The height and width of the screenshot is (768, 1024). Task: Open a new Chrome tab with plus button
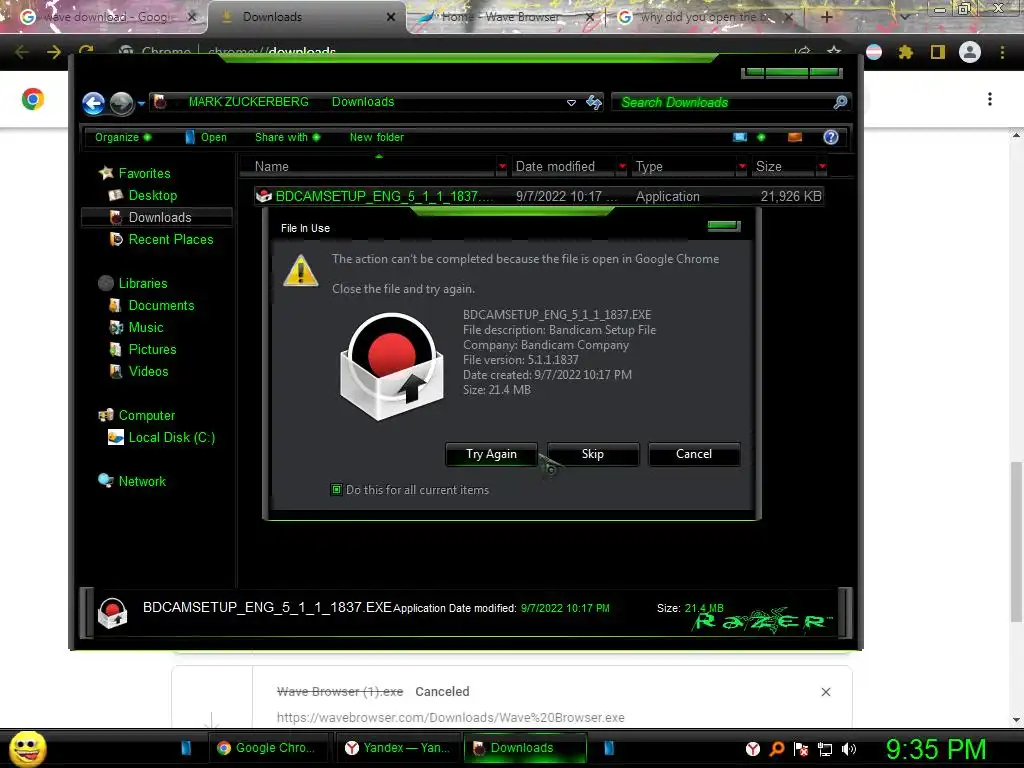[826, 17]
